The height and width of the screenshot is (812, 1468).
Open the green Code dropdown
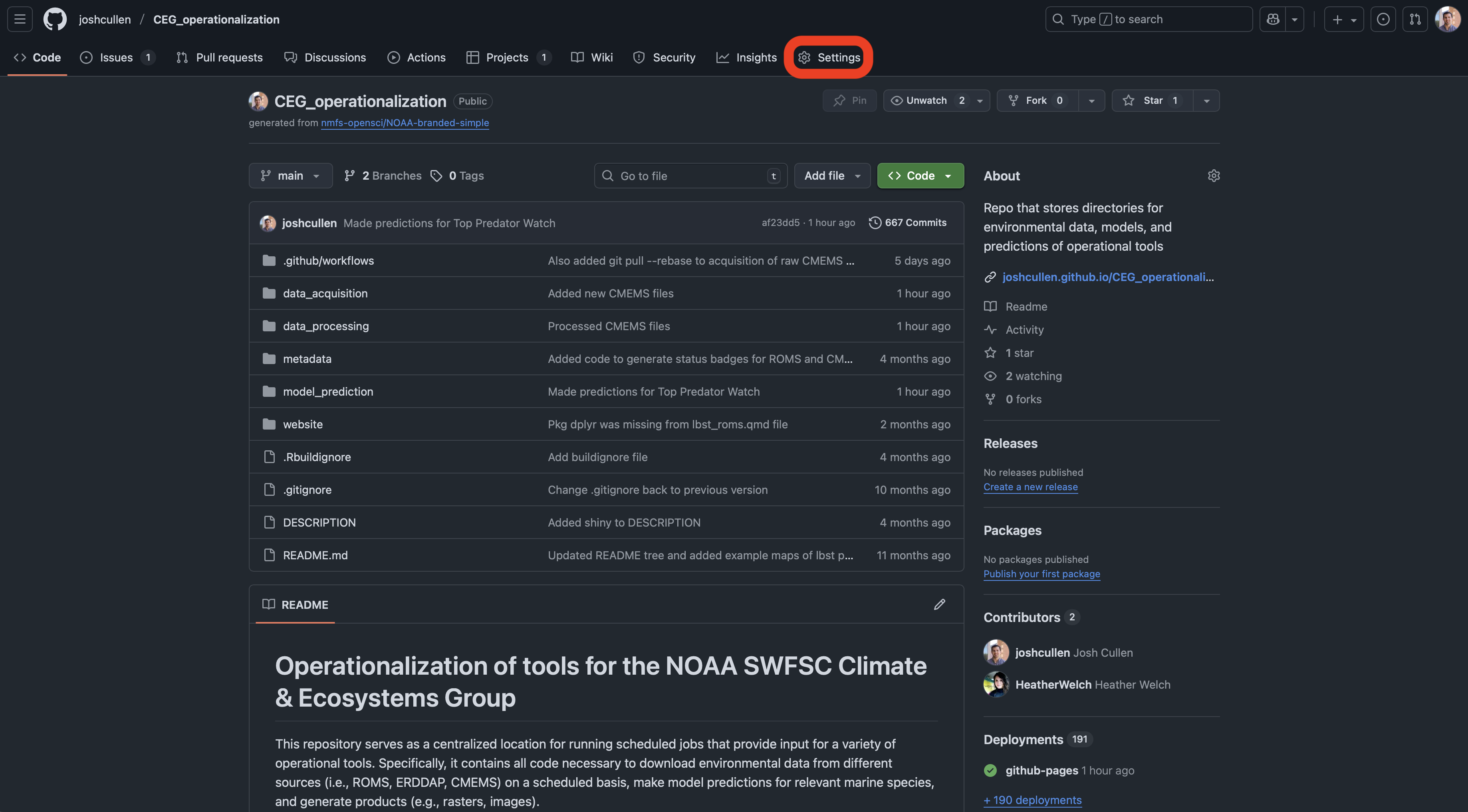pyautogui.click(x=920, y=176)
